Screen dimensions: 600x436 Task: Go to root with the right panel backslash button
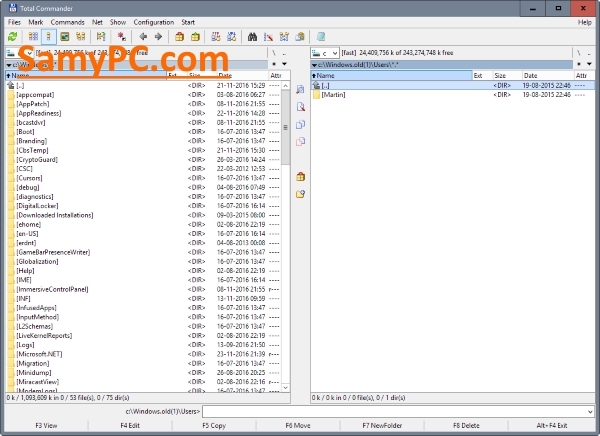[x=579, y=53]
